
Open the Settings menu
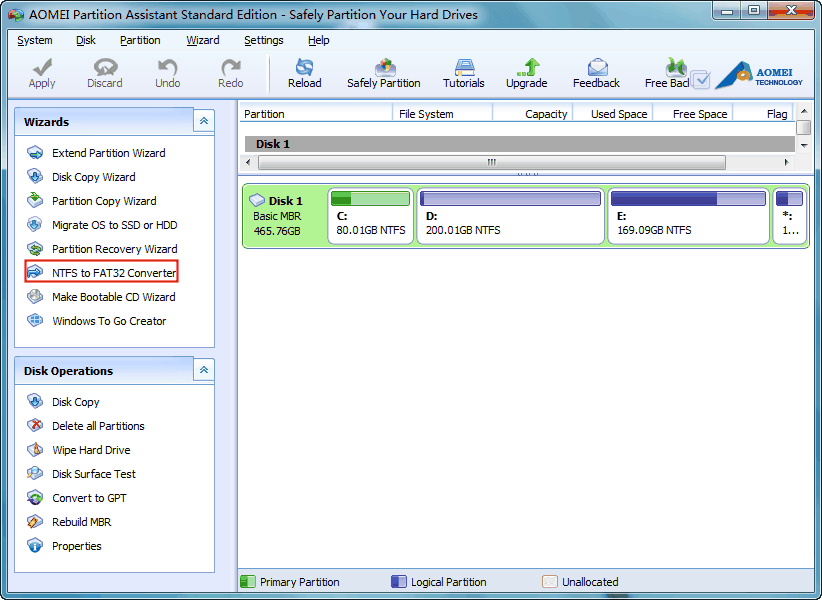[x=264, y=40]
